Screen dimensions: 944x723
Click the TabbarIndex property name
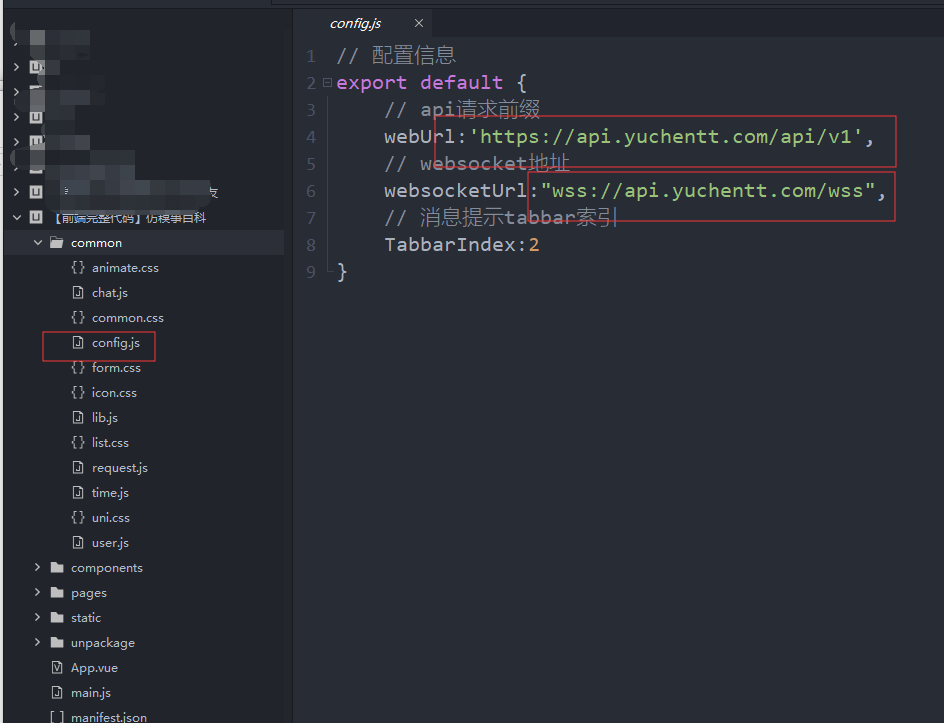450,245
